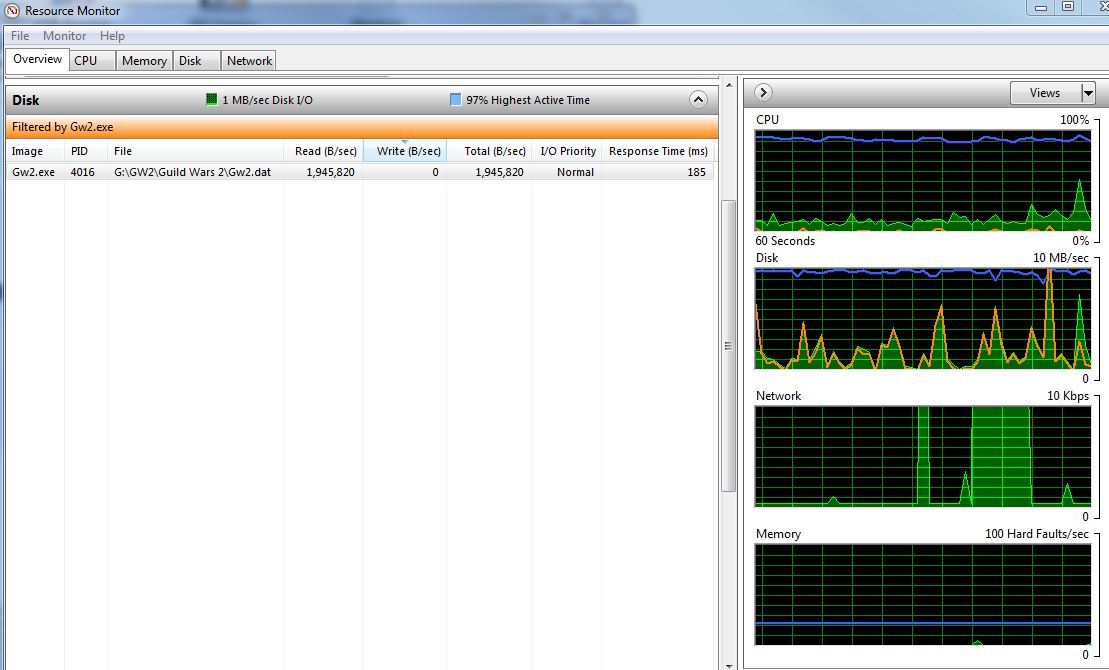
Task: Click the scroll up arrow of main pane
Action: tap(728, 85)
